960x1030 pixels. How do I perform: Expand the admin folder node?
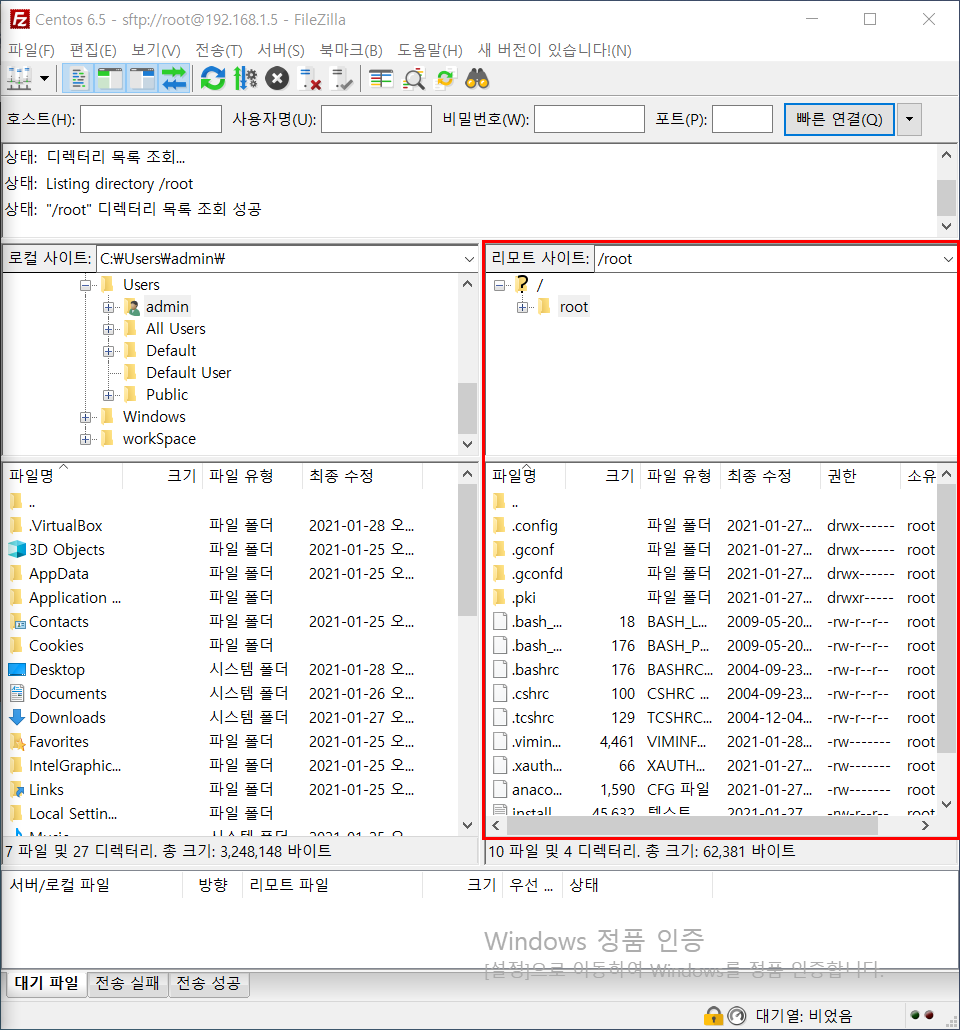(108, 307)
